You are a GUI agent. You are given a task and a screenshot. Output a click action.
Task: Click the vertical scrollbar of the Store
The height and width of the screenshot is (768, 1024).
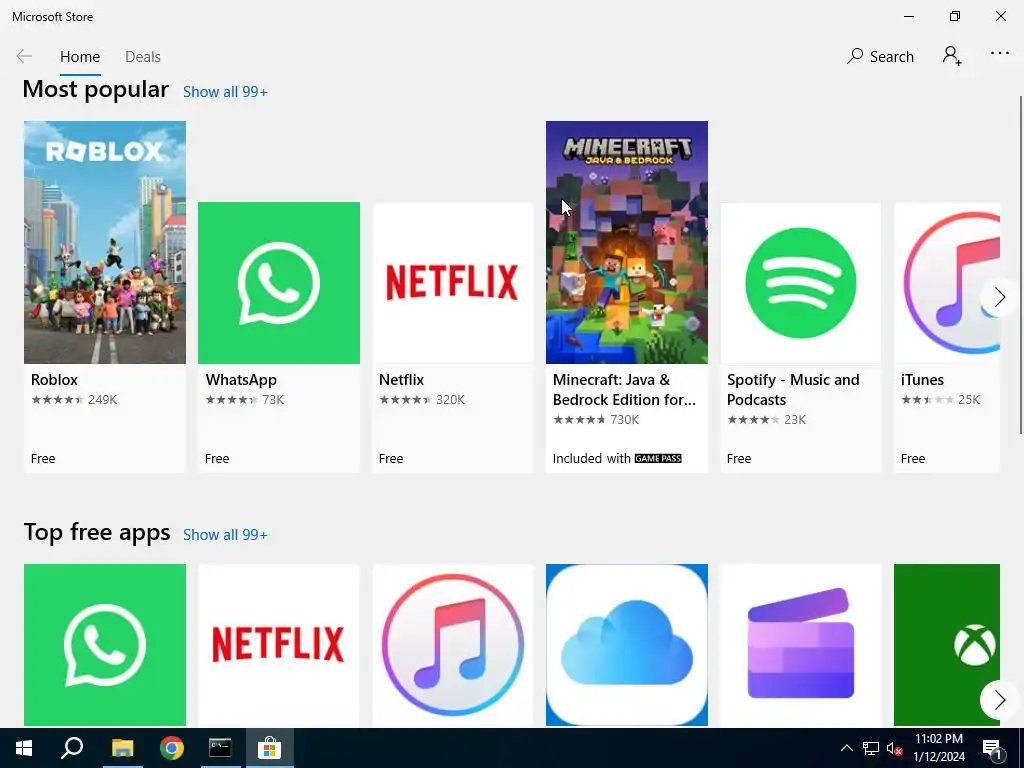point(1020,264)
